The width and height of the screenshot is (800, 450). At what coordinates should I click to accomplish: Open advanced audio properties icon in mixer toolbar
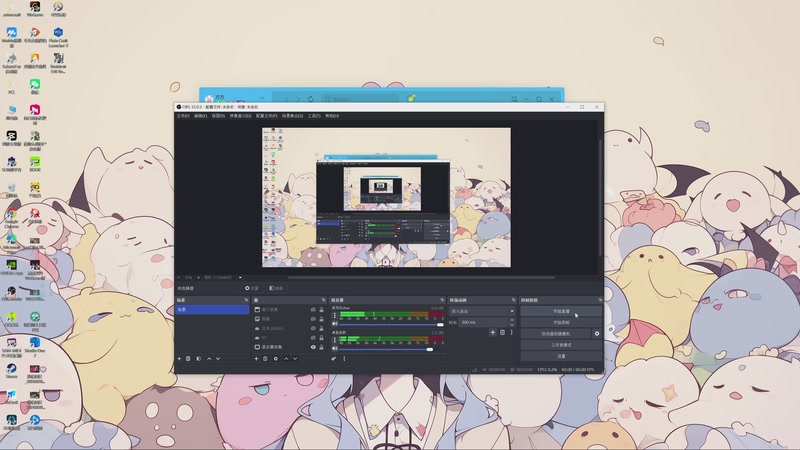(x=334, y=359)
